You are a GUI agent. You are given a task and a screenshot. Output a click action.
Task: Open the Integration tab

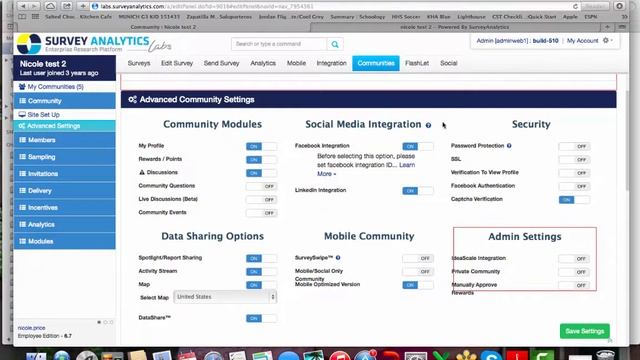click(331, 63)
